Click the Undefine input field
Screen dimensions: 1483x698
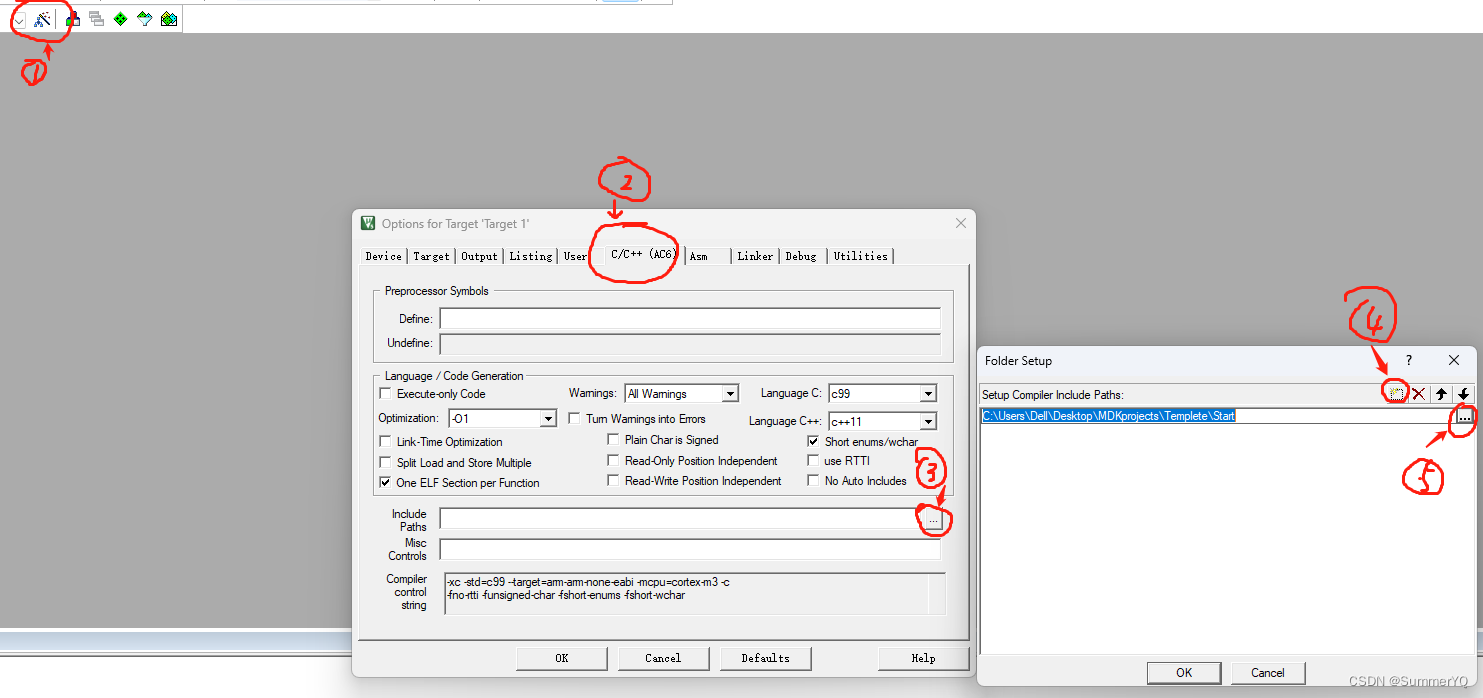tap(690, 344)
